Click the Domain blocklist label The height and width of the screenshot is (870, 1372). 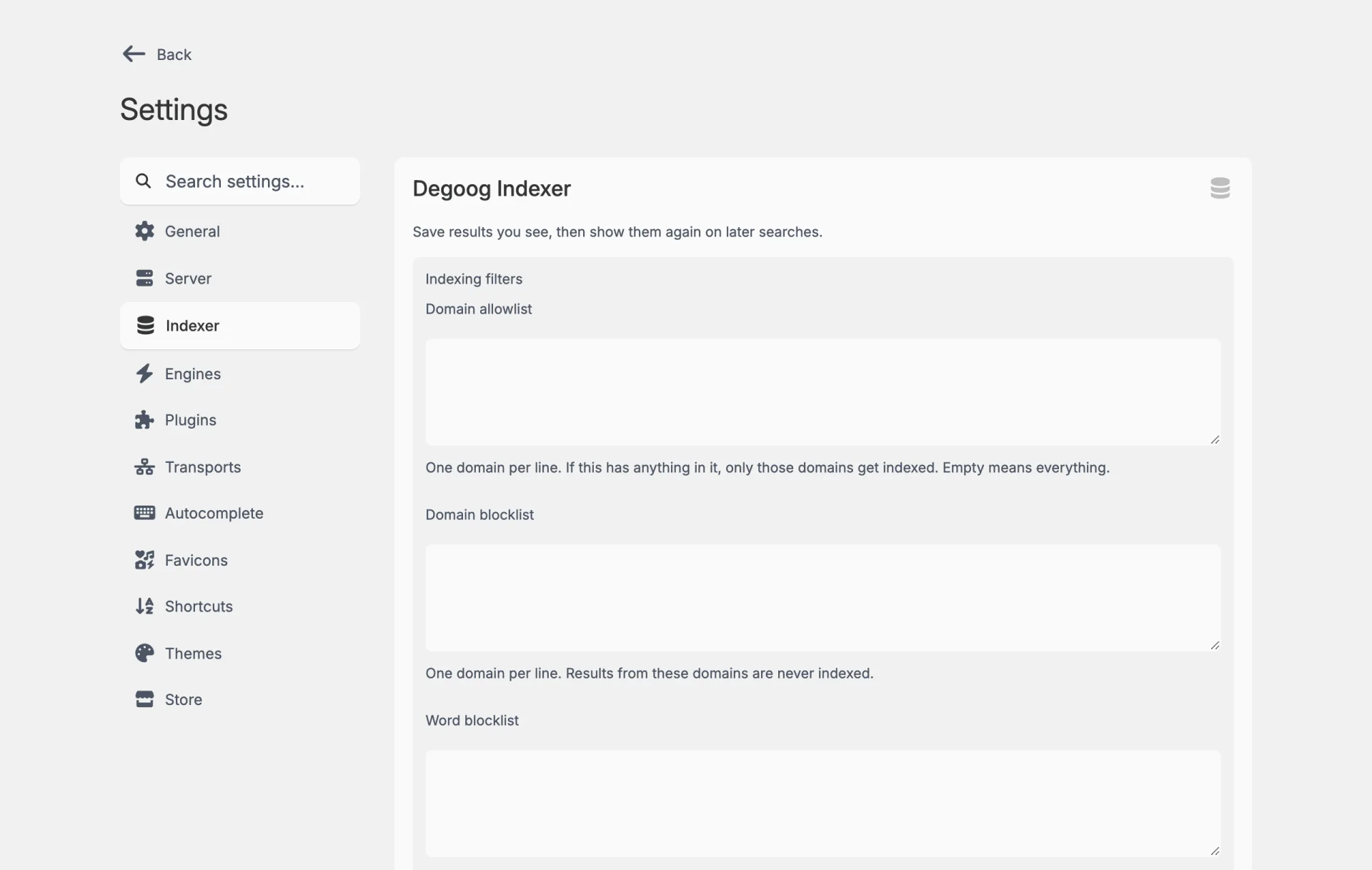[x=479, y=515]
